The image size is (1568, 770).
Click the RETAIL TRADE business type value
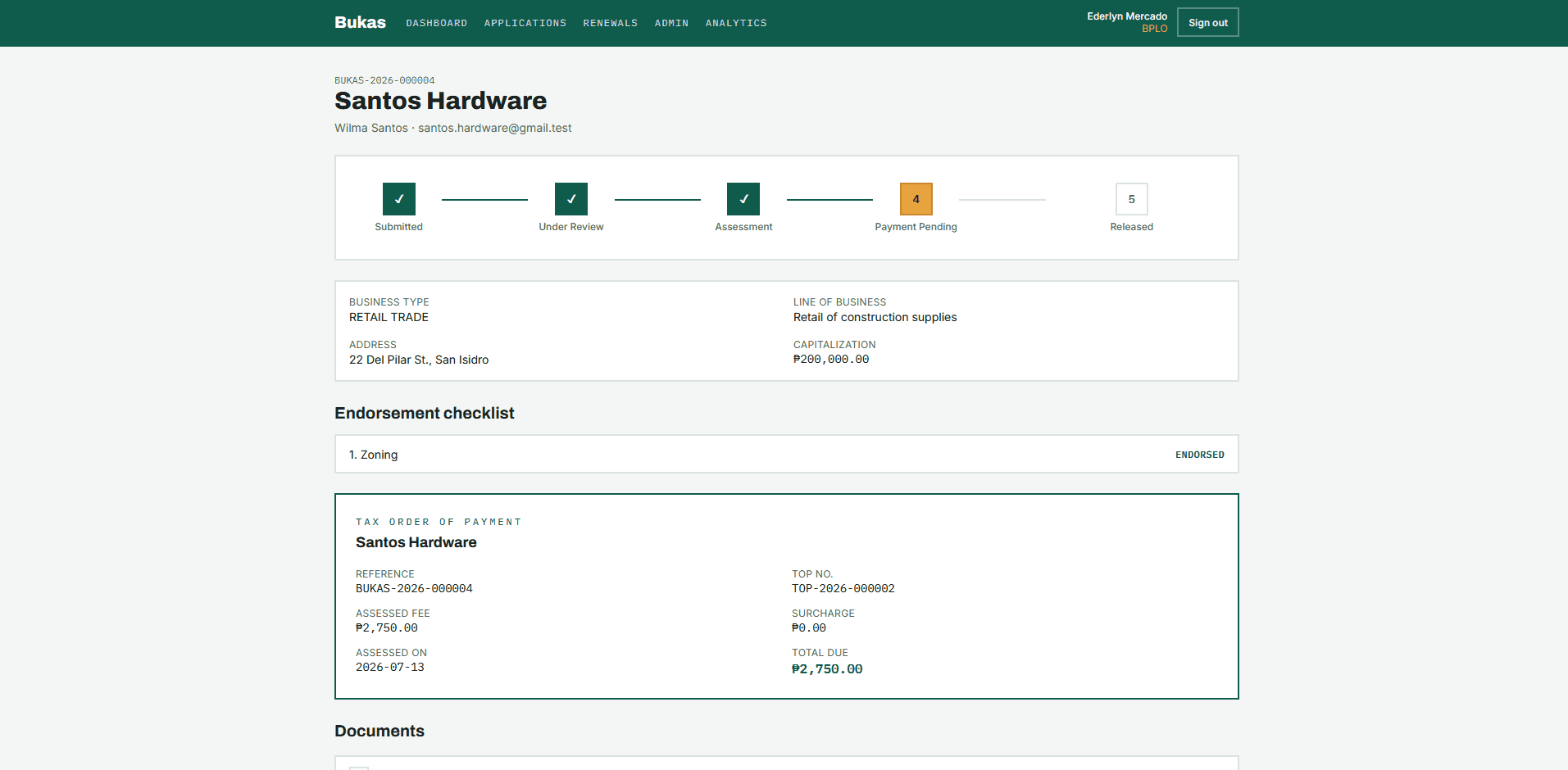coord(389,317)
